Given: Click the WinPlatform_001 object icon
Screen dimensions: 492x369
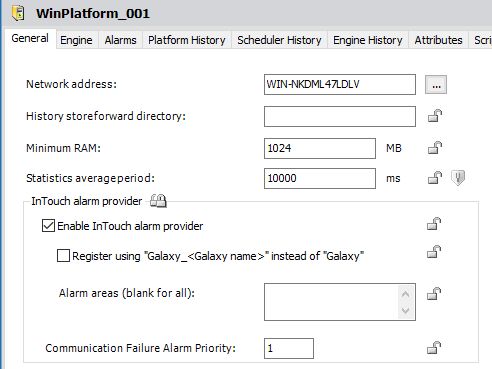Looking at the screenshot, I should [18, 13].
